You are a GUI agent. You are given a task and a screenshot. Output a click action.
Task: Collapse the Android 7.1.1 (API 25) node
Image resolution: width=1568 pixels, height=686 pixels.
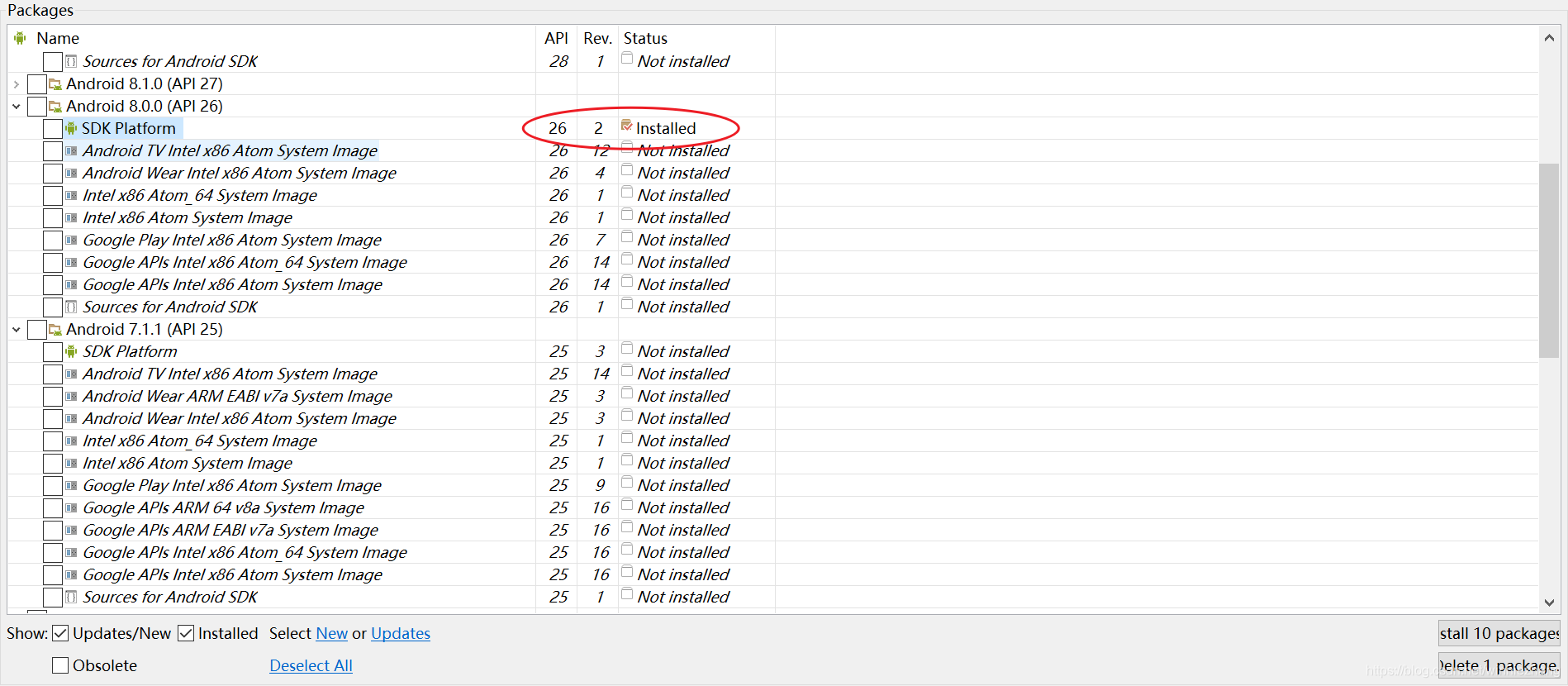click(x=17, y=329)
